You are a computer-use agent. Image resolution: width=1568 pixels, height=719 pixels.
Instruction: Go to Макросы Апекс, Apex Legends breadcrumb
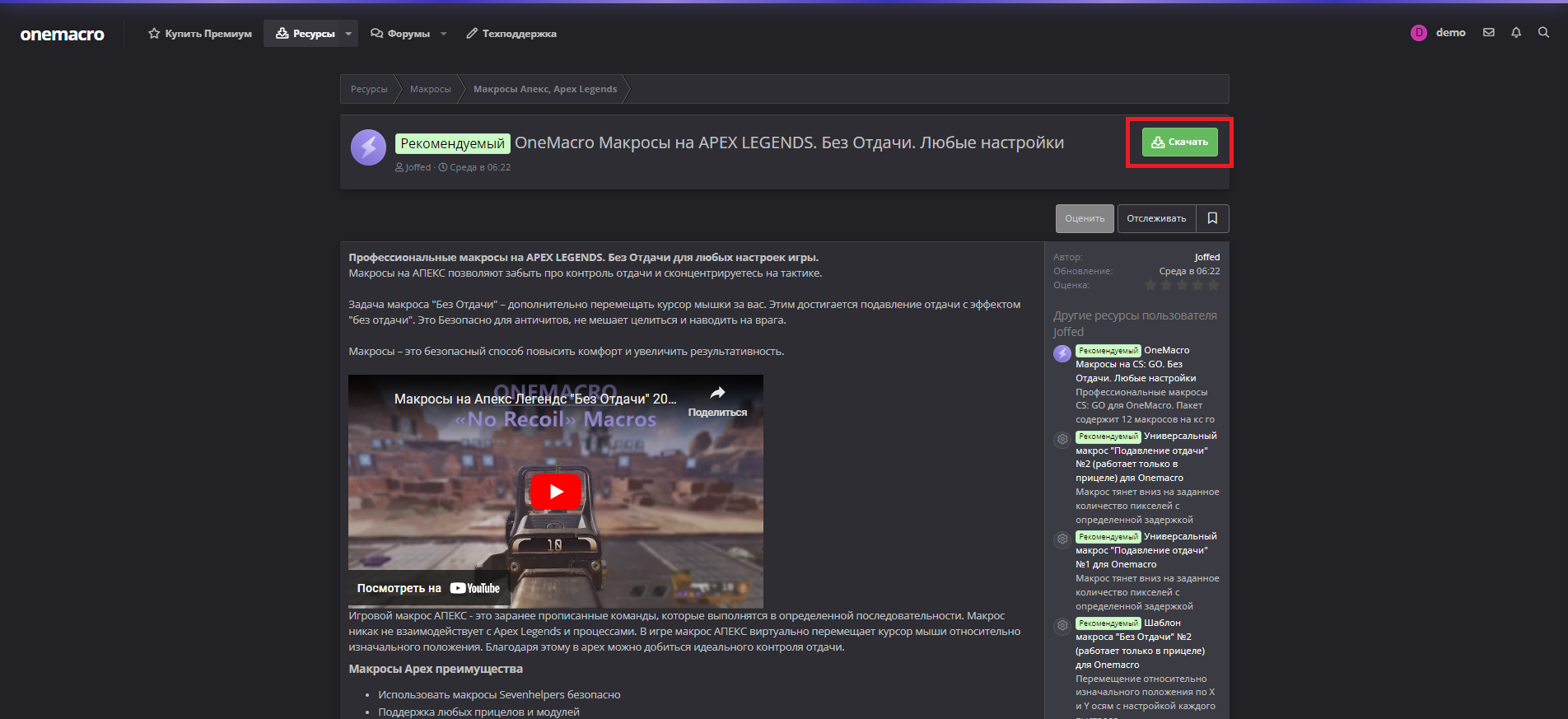click(x=545, y=89)
